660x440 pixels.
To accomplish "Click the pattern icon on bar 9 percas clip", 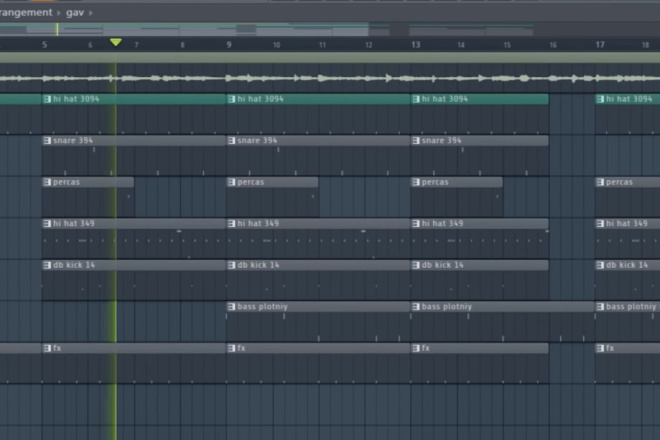I will (232, 182).
